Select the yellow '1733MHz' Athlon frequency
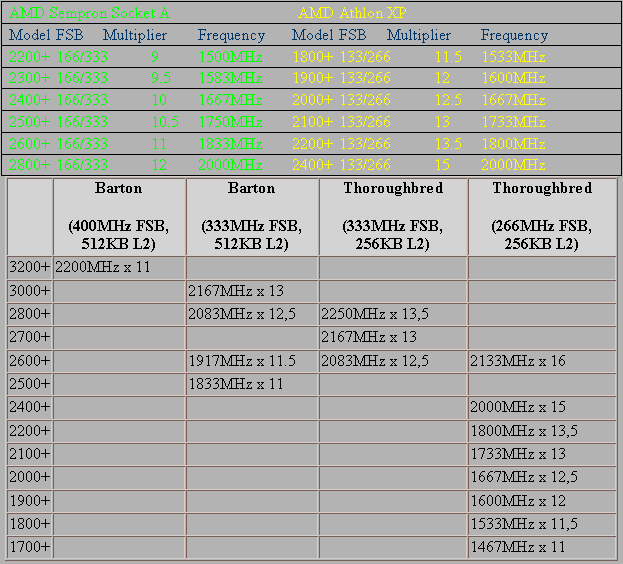The width and height of the screenshot is (623, 564). [513, 122]
